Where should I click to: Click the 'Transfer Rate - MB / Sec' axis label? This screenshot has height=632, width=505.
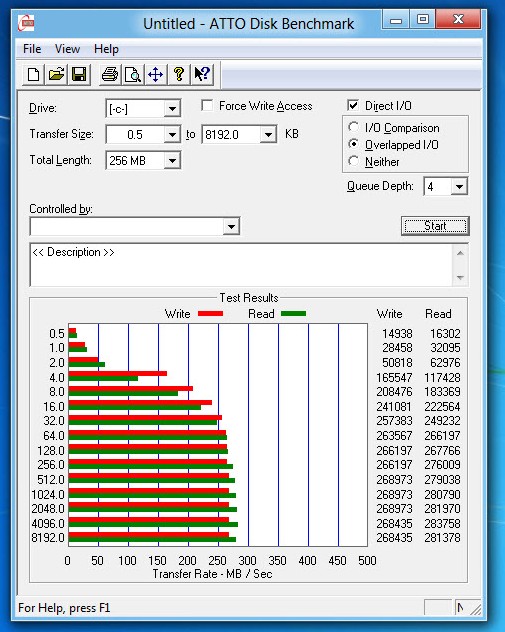(x=212, y=574)
